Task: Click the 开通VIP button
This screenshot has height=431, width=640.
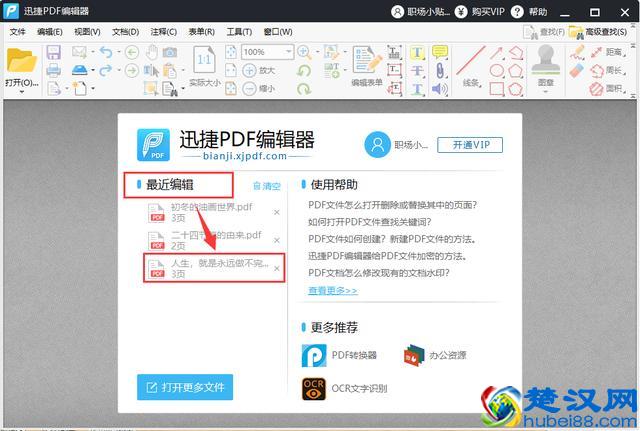Action: tap(470, 145)
